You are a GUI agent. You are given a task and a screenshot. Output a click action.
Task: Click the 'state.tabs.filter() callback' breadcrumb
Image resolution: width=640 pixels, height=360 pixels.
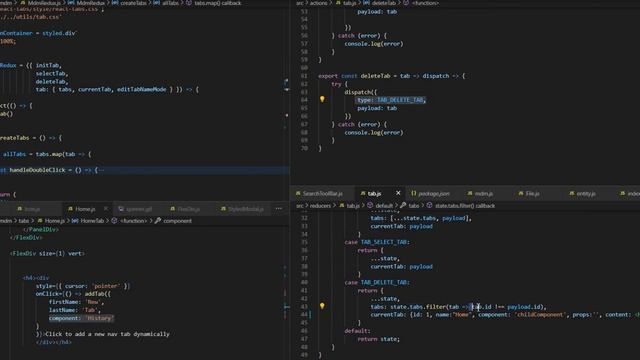[464, 206]
